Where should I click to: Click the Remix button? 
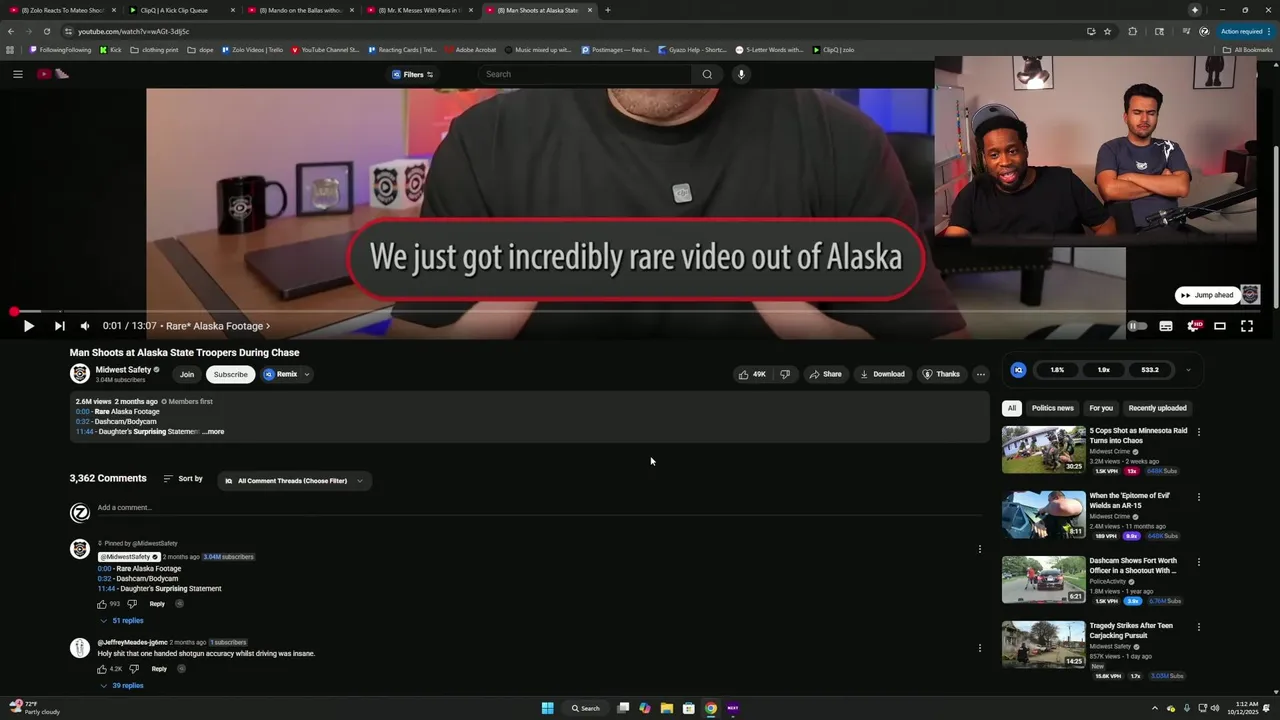coord(281,374)
